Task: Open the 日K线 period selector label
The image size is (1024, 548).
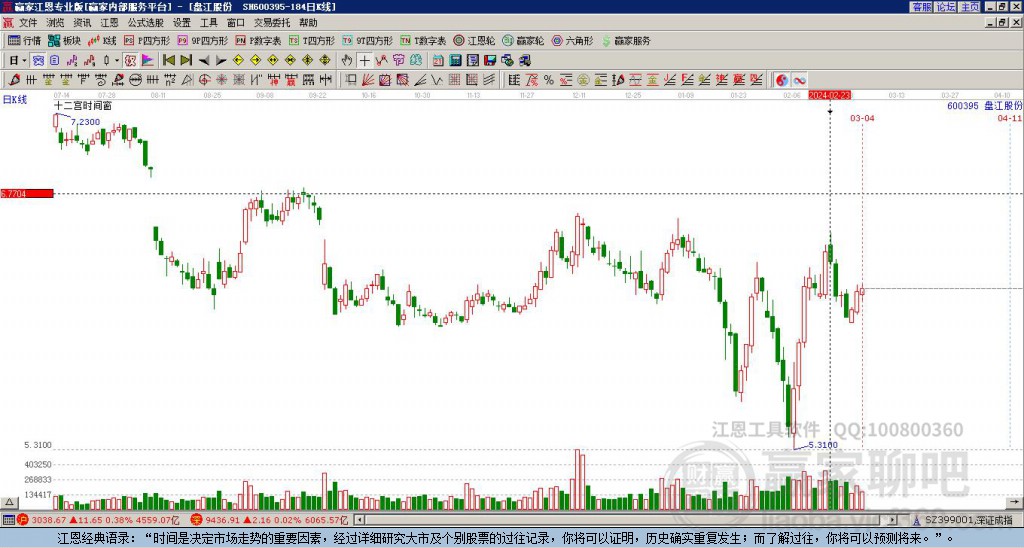Action: tap(15, 99)
